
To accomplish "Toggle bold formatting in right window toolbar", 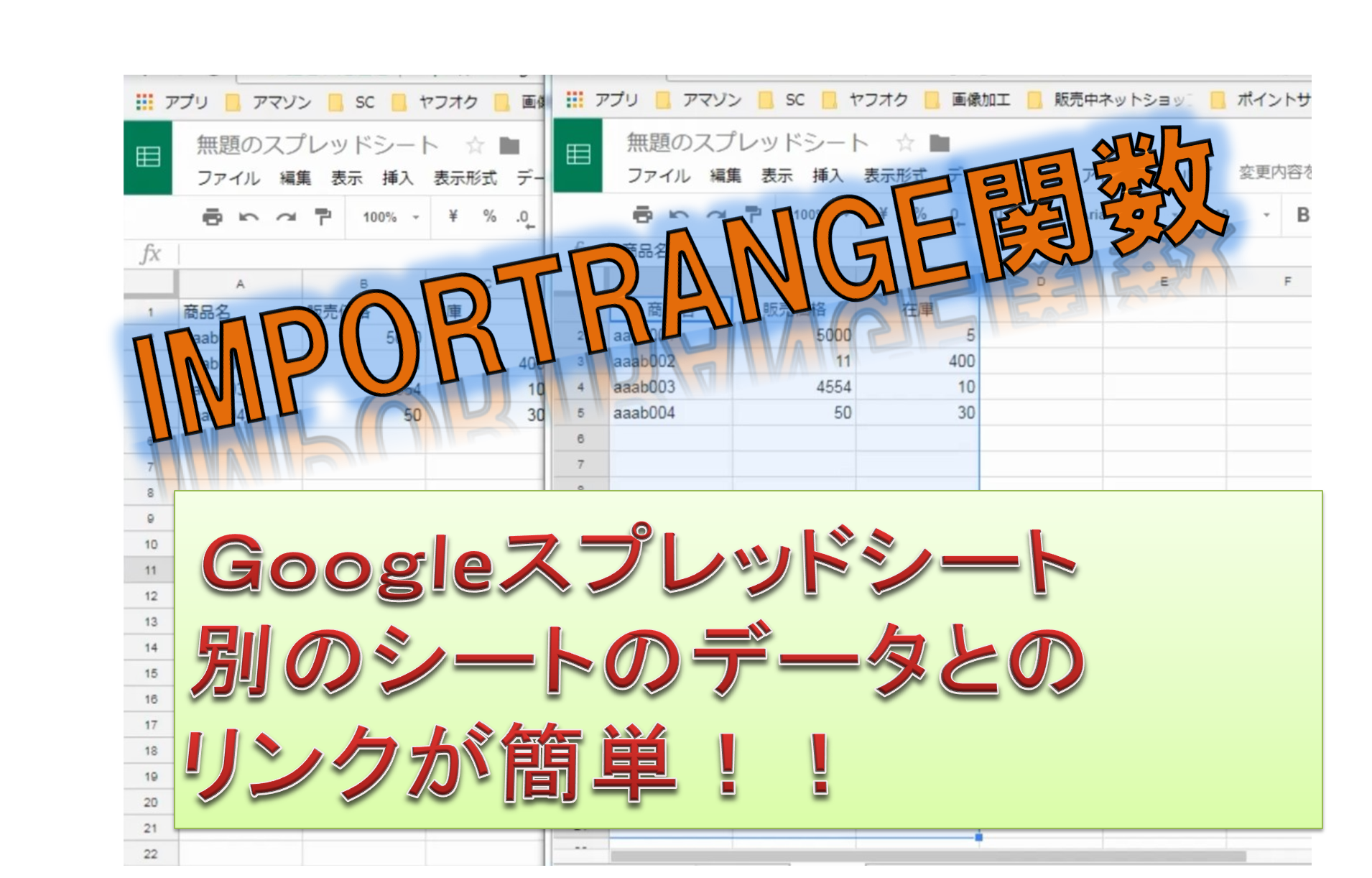I will coord(1302,215).
